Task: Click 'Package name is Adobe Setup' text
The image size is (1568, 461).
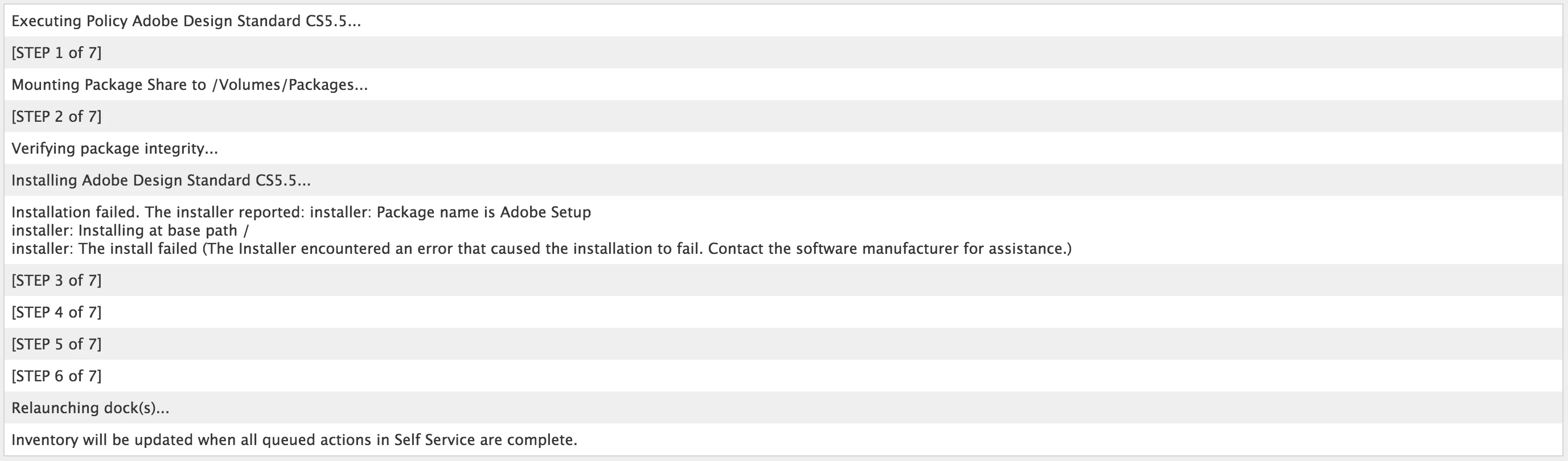Action: 484,212
